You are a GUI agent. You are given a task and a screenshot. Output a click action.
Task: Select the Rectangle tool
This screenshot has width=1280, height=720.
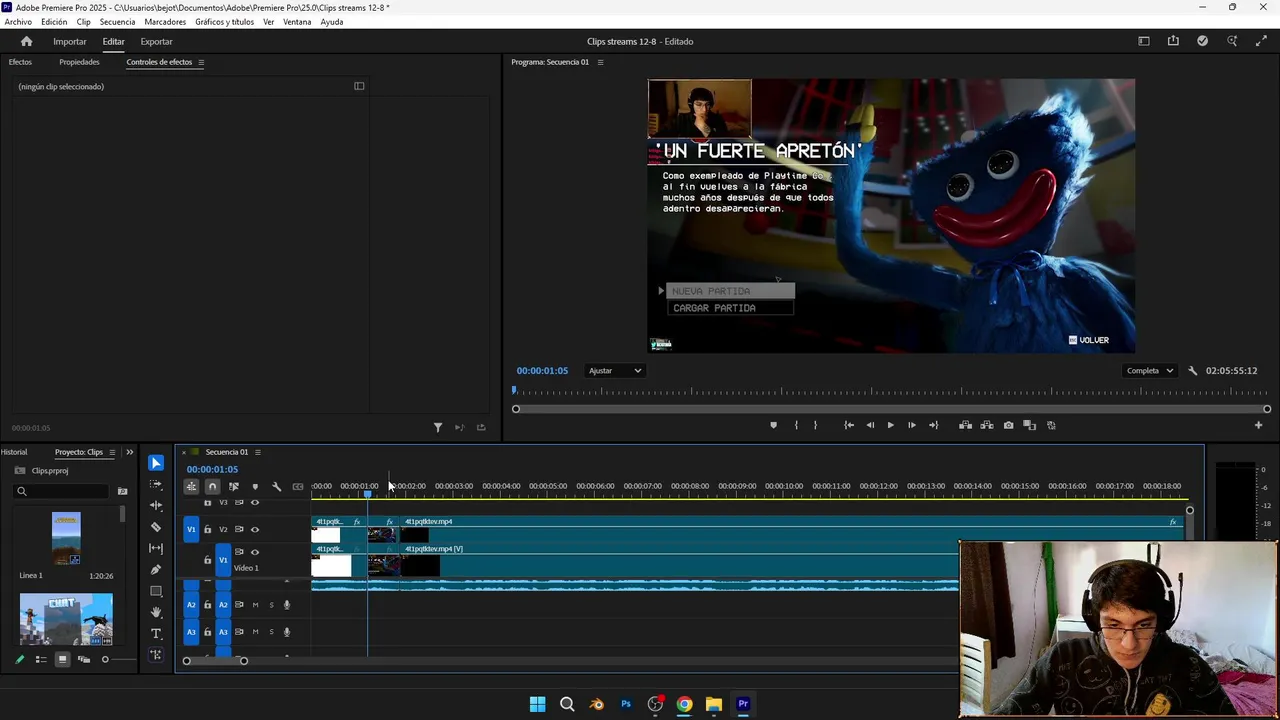tap(156, 591)
